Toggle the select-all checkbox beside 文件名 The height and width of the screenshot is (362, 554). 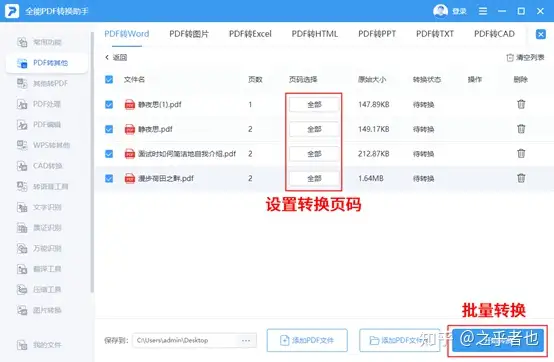pos(109,79)
